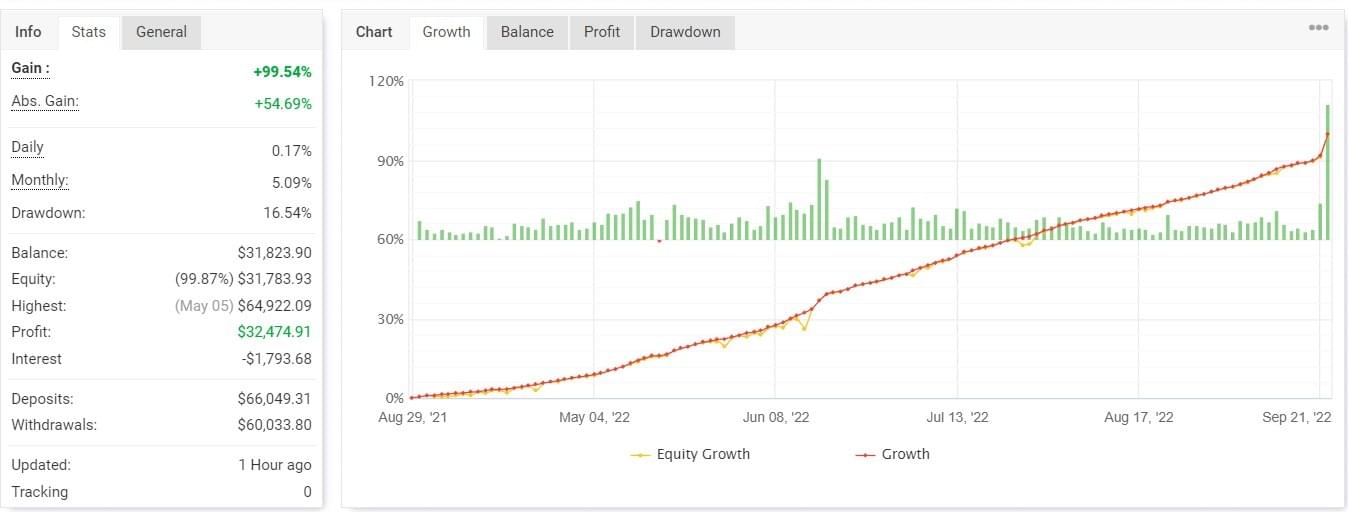The height and width of the screenshot is (512, 1348).
Task: Switch to the Info tab
Action: [28, 32]
